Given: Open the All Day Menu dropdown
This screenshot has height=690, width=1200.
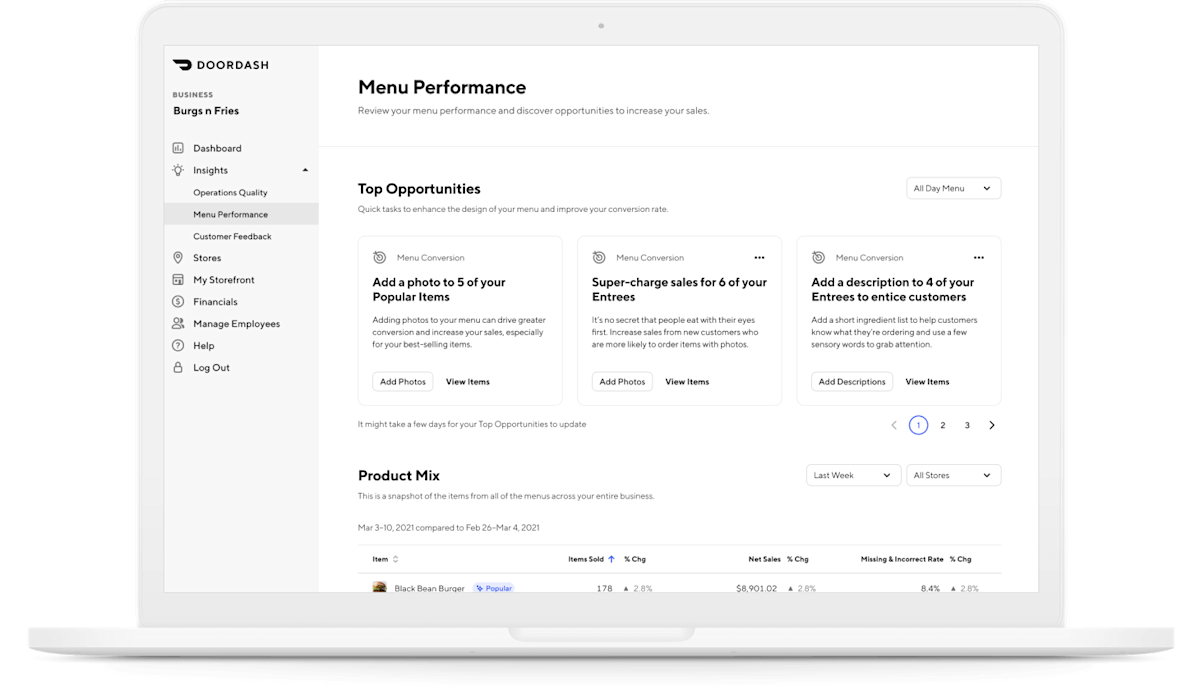Looking at the screenshot, I should click(x=953, y=188).
